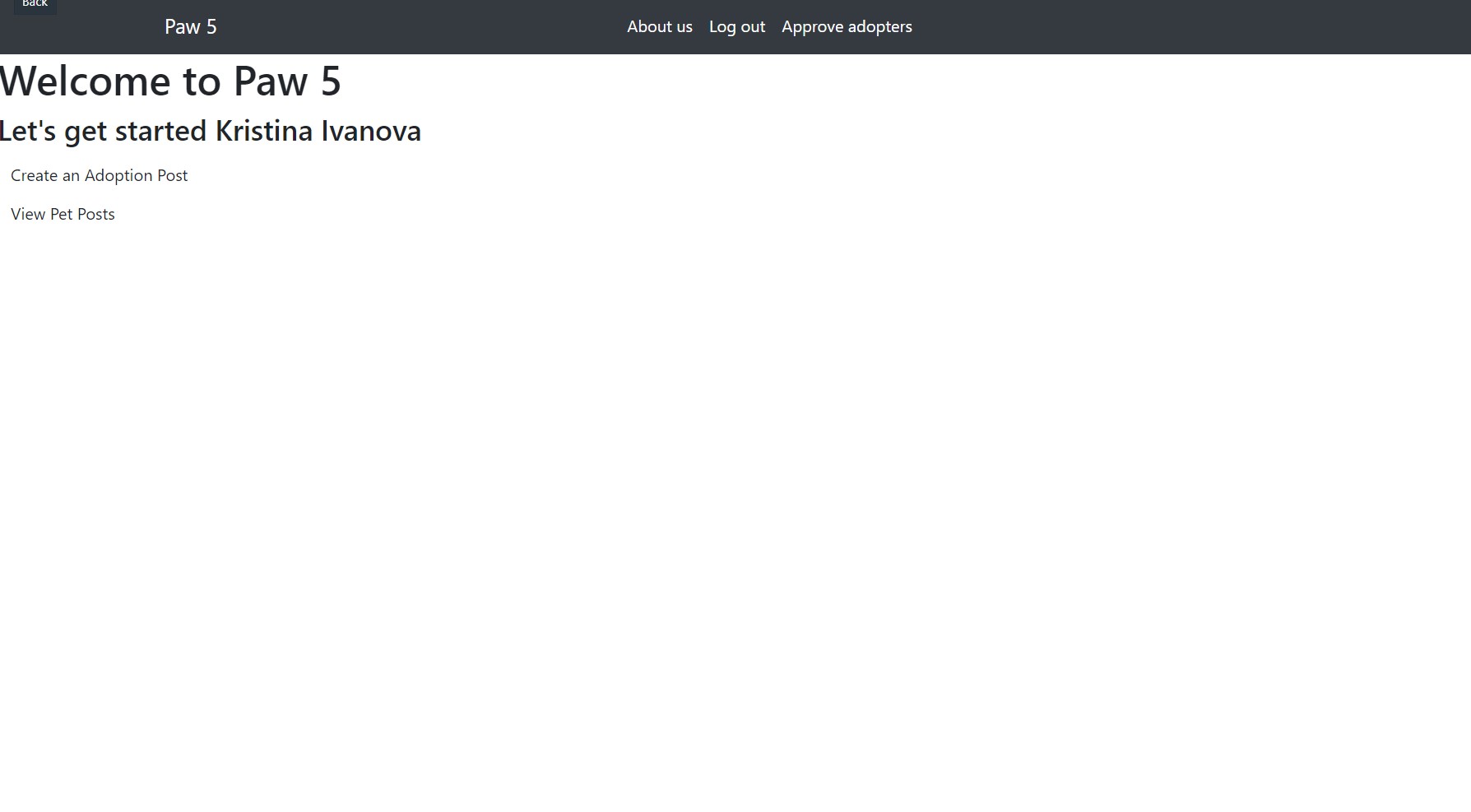1471x812 pixels.
Task: Return to the previous page with Back
Action: 35,5
